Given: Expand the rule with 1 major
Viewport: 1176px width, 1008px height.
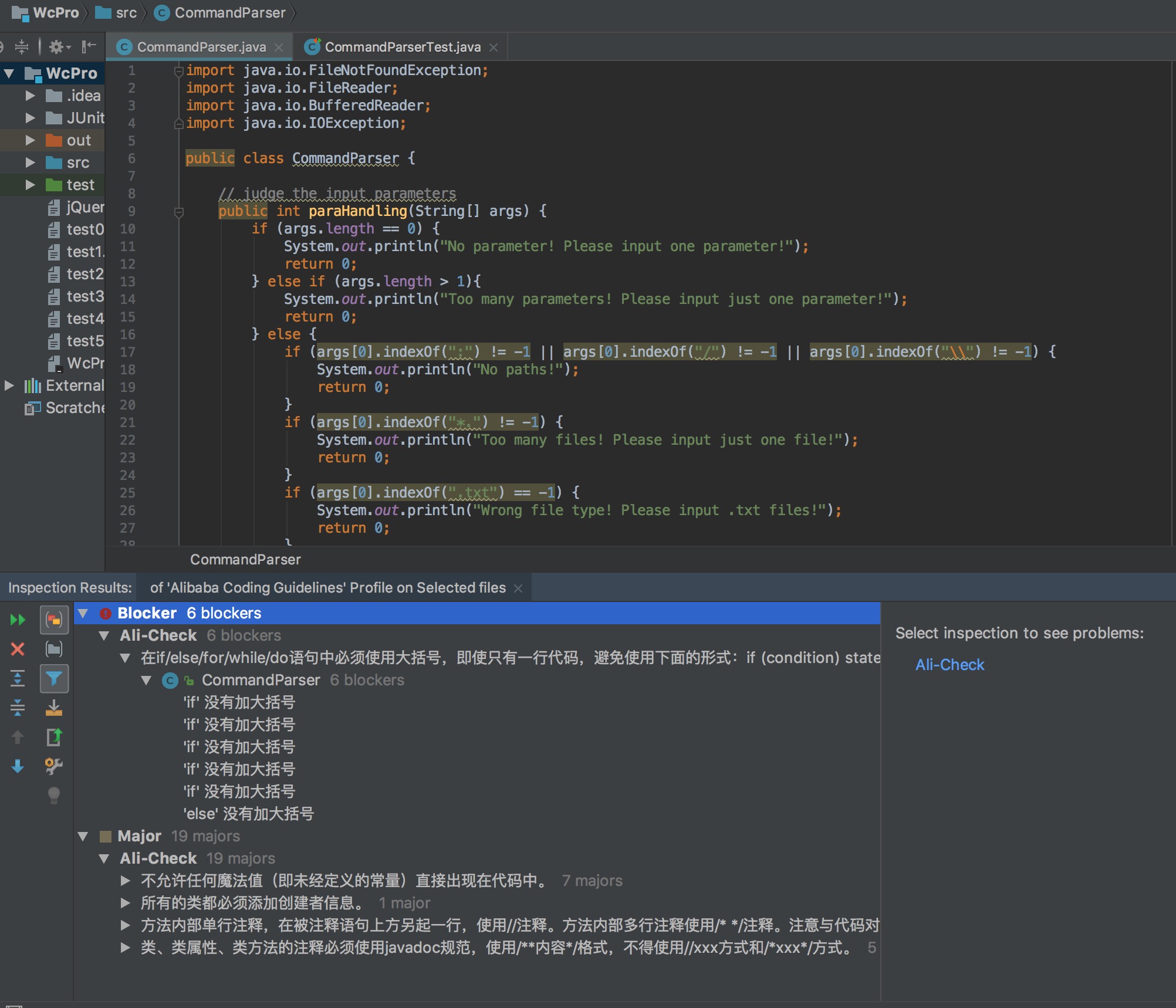Looking at the screenshot, I should click(125, 903).
